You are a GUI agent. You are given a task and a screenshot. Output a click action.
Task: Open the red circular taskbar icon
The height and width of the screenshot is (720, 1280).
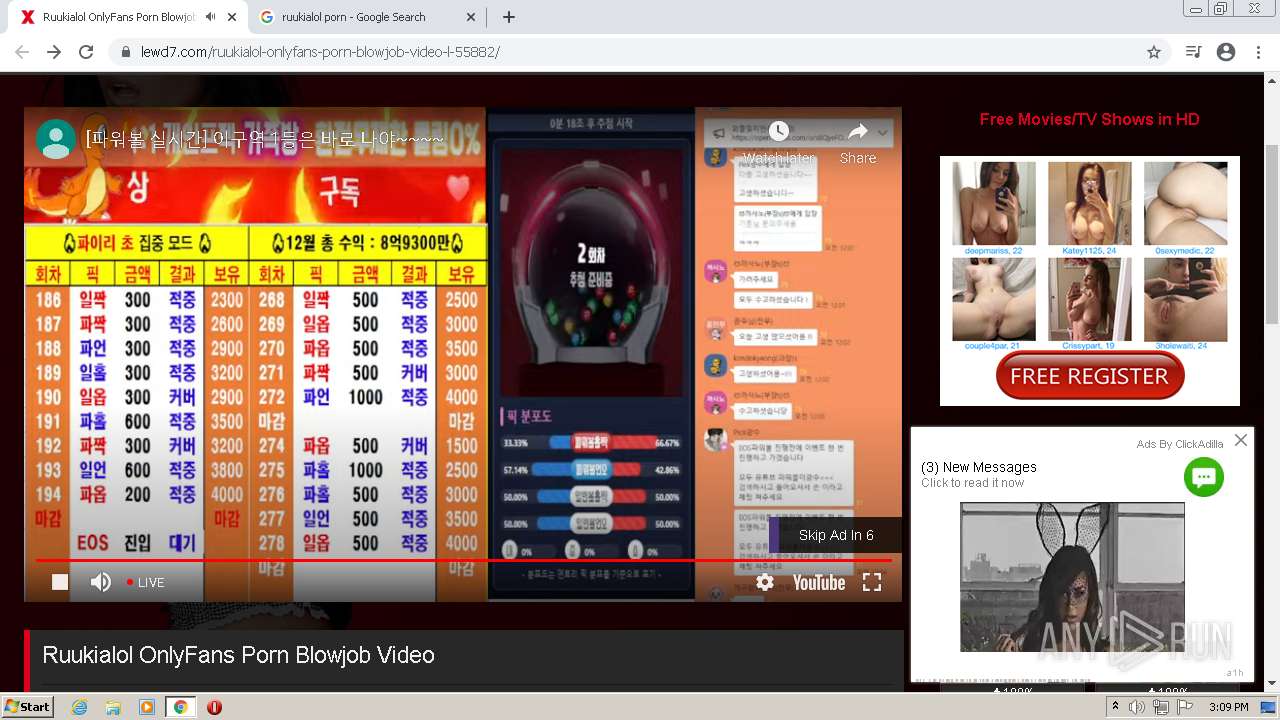[x=214, y=707]
